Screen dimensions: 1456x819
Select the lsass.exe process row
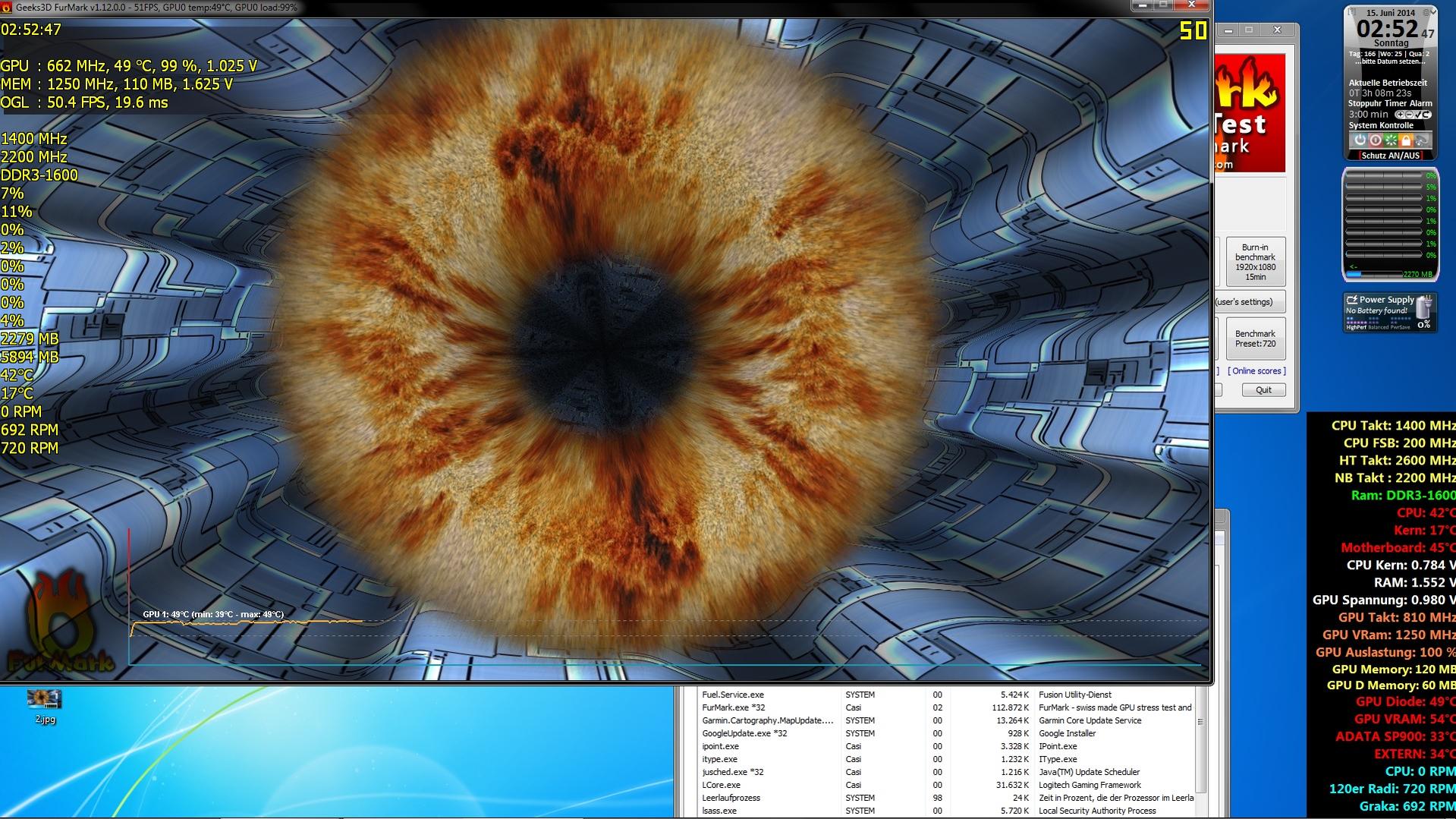tap(946, 811)
